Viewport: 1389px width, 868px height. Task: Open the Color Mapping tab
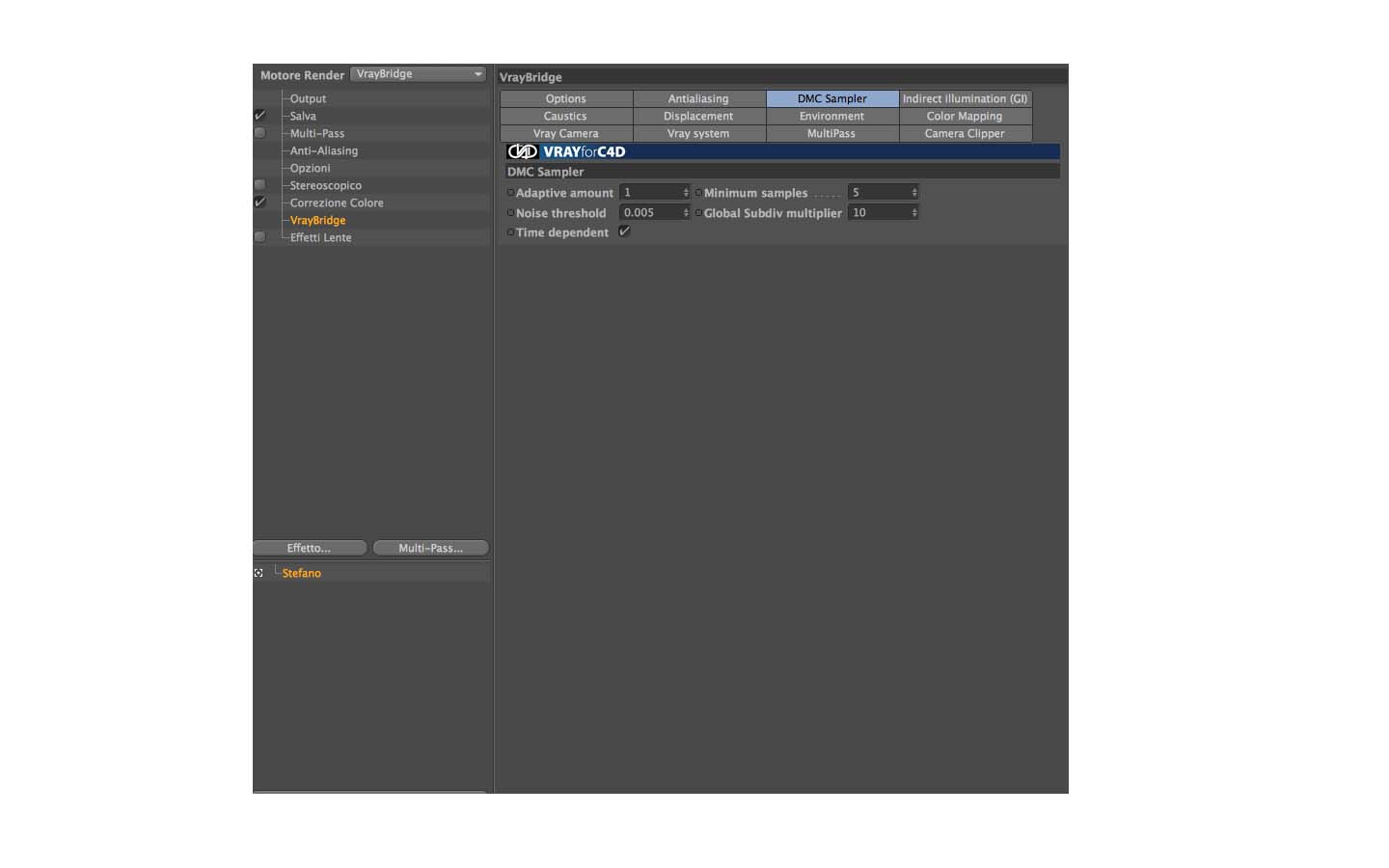(x=966, y=116)
